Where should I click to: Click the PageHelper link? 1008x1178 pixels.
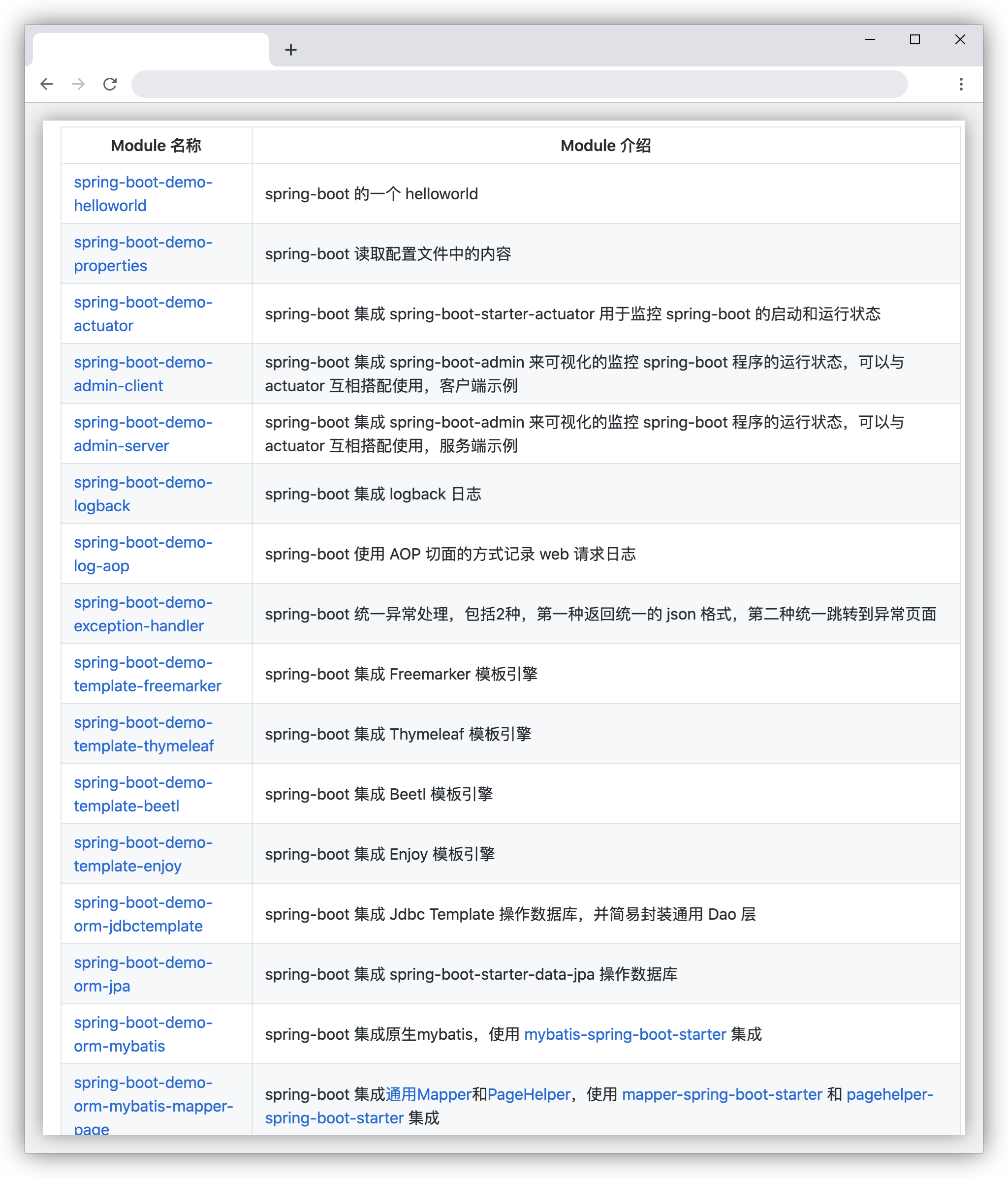(529, 1094)
